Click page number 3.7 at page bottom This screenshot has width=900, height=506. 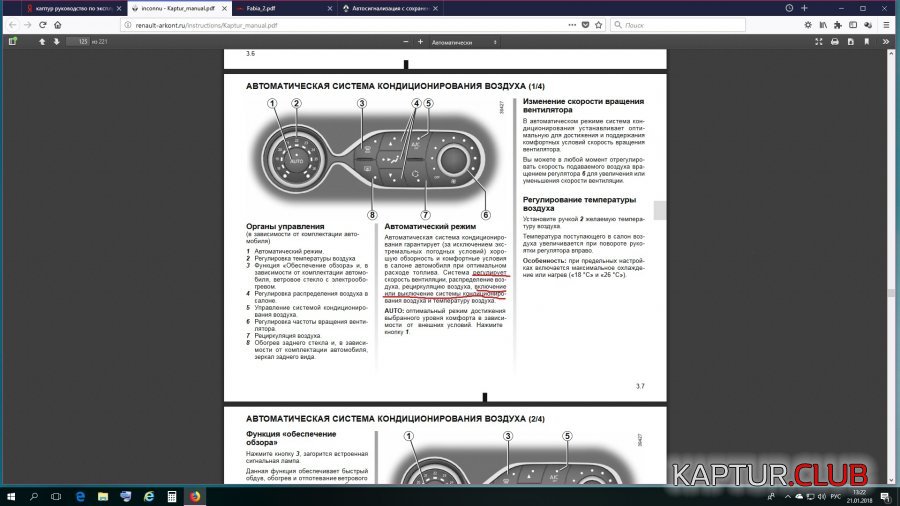640,386
